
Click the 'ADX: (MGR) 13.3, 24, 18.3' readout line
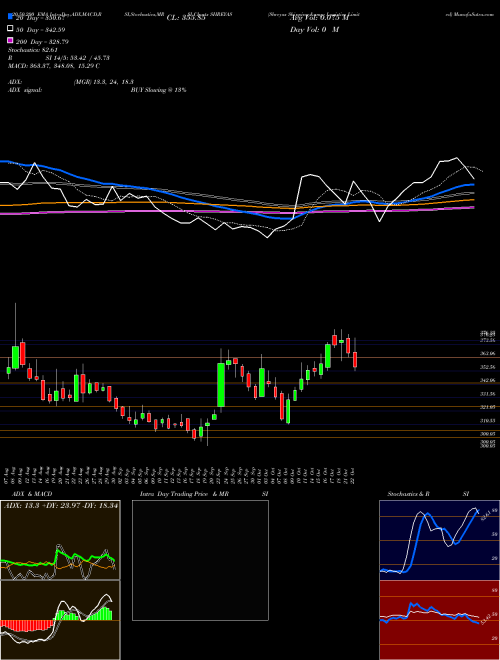coord(71,82)
